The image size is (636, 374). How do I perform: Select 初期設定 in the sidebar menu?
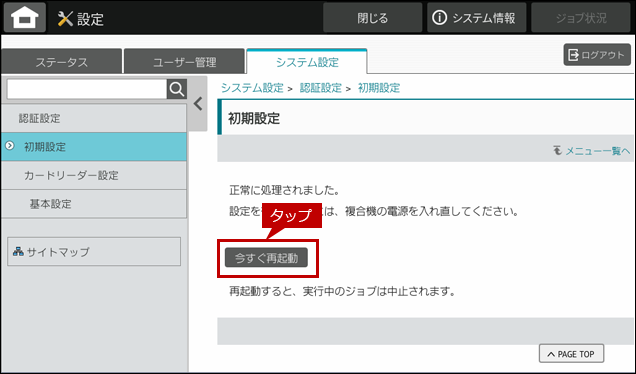click(94, 146)
